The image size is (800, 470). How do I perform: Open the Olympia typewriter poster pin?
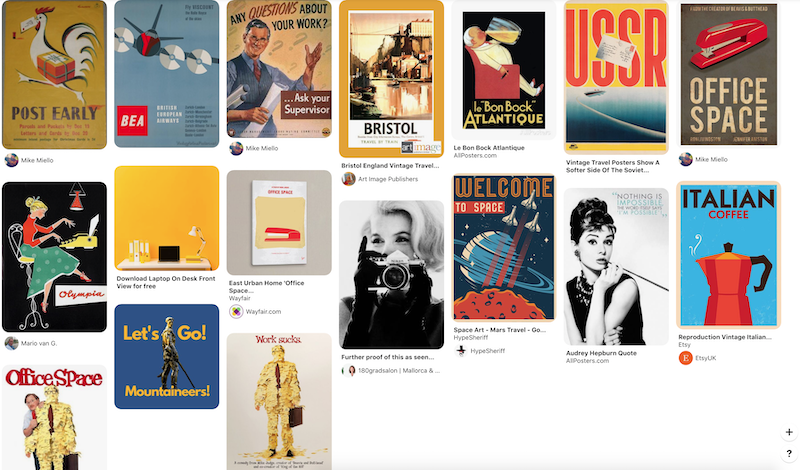point(55,257)
